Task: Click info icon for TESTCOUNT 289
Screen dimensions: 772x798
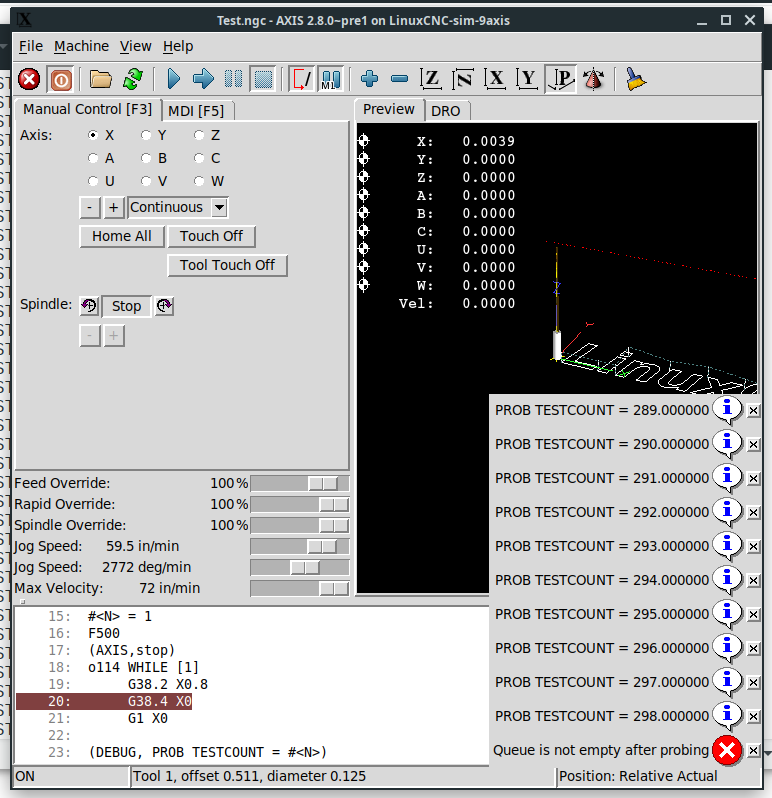Action: [x=727, y=410]
